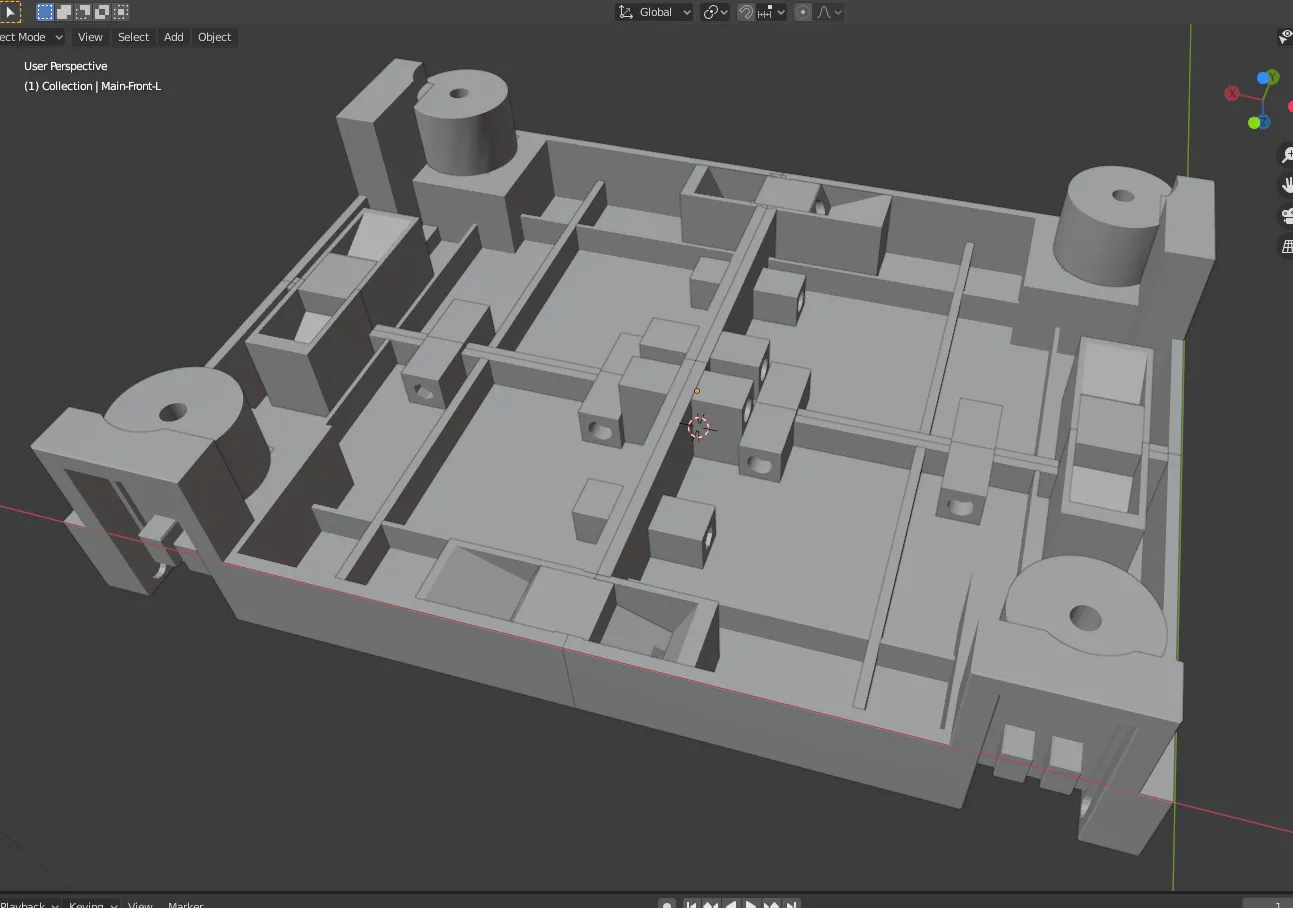Click the Extend selection mode icon
The height and width of the screenshot is (908, 1293).
coord(64,12)
